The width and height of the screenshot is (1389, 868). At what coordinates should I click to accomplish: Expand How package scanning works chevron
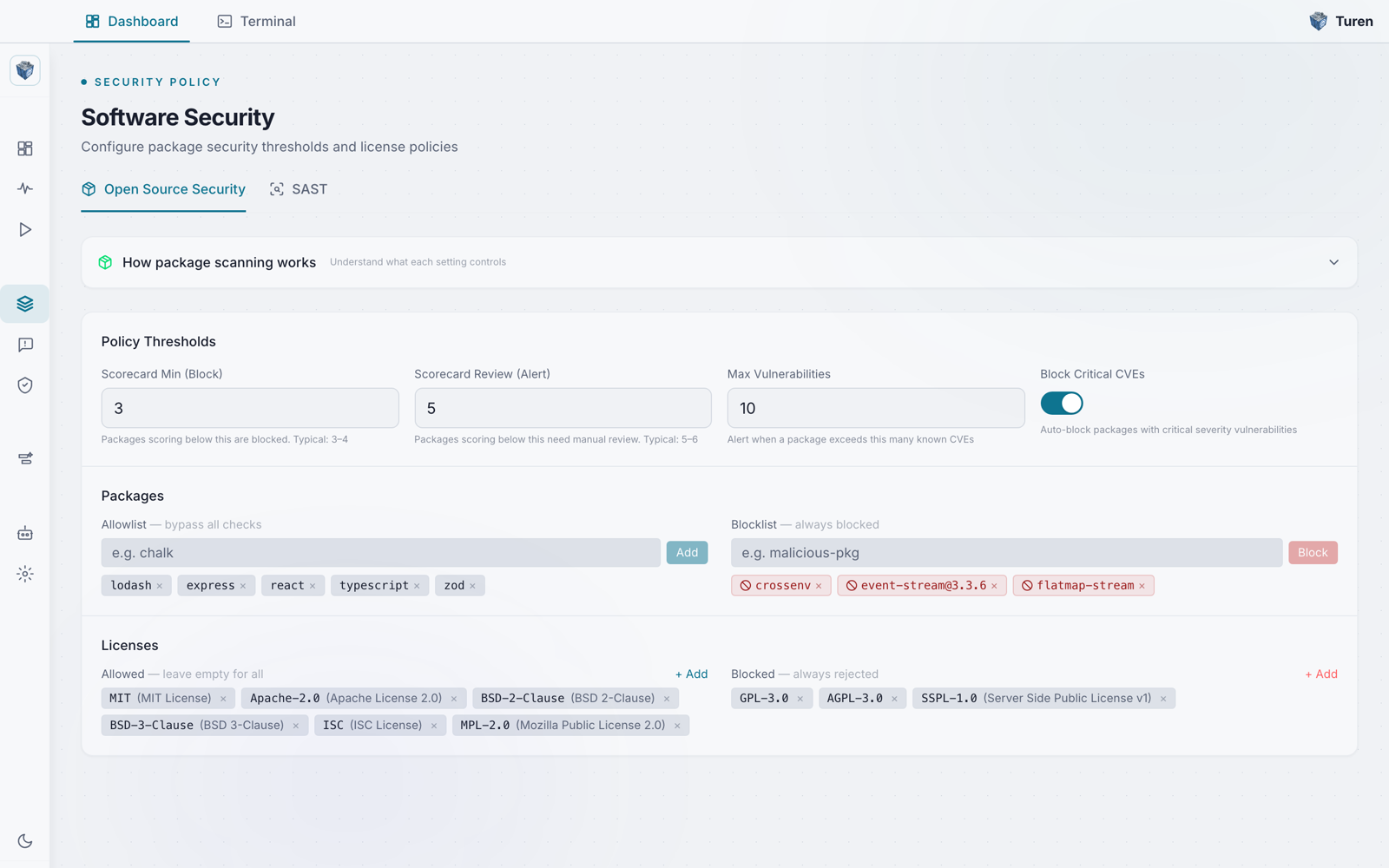1334,262
